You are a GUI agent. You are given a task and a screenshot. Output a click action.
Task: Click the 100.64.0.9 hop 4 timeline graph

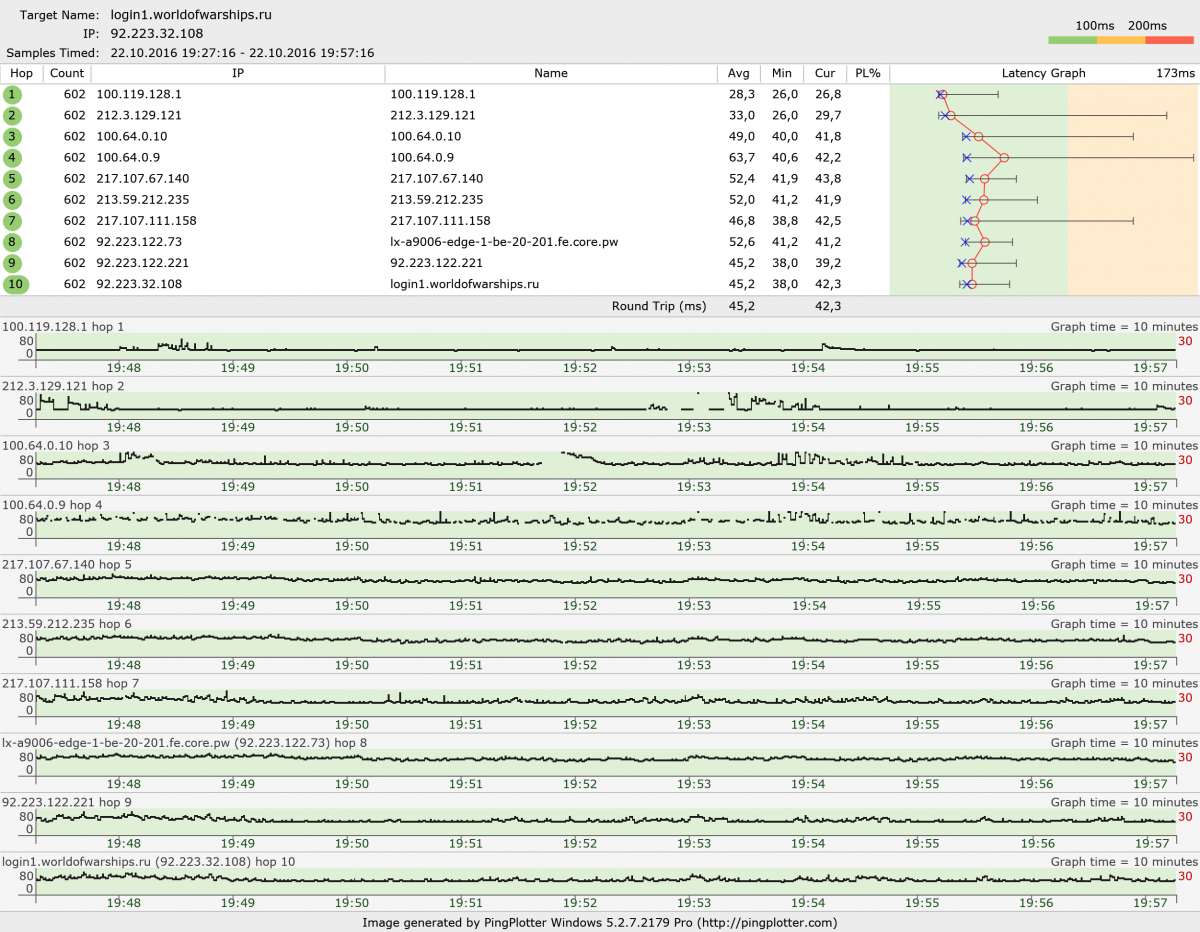coord(606,524)
